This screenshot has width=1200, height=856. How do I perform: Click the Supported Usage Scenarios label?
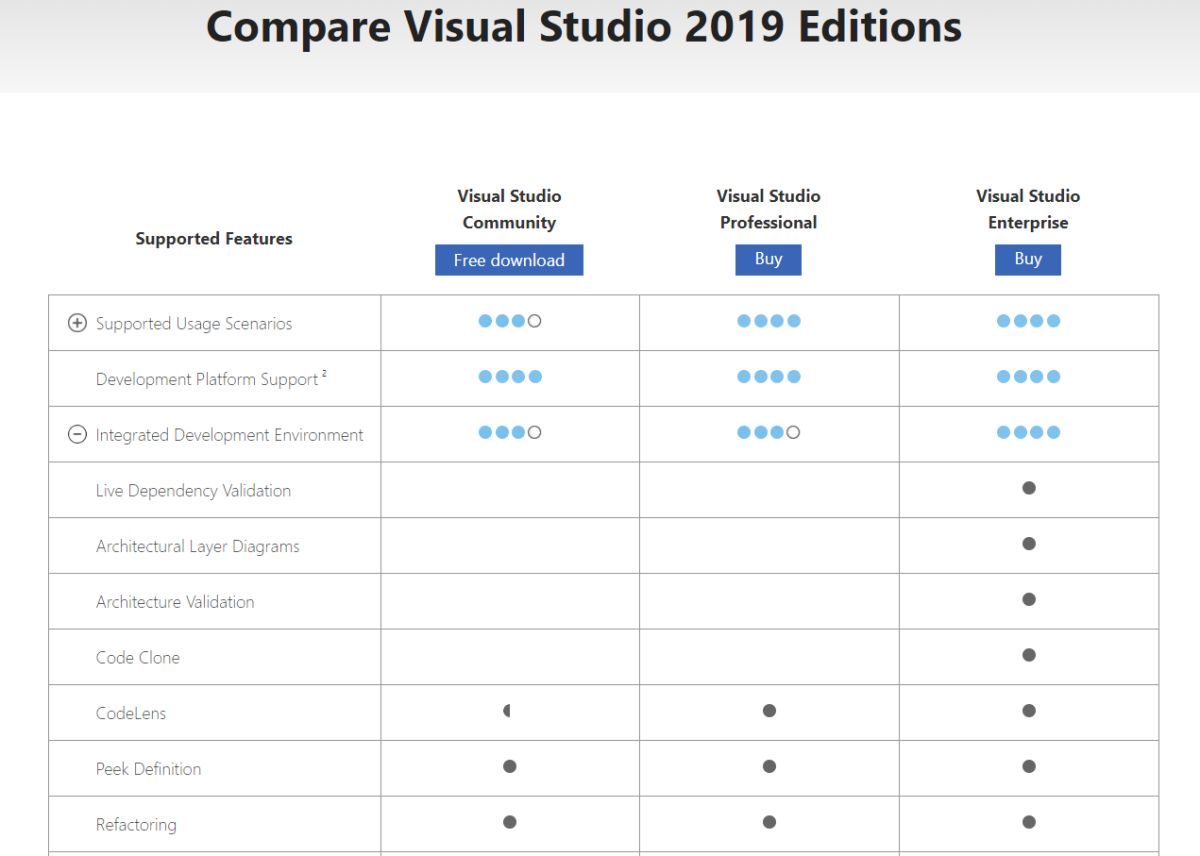coord(194,324)
